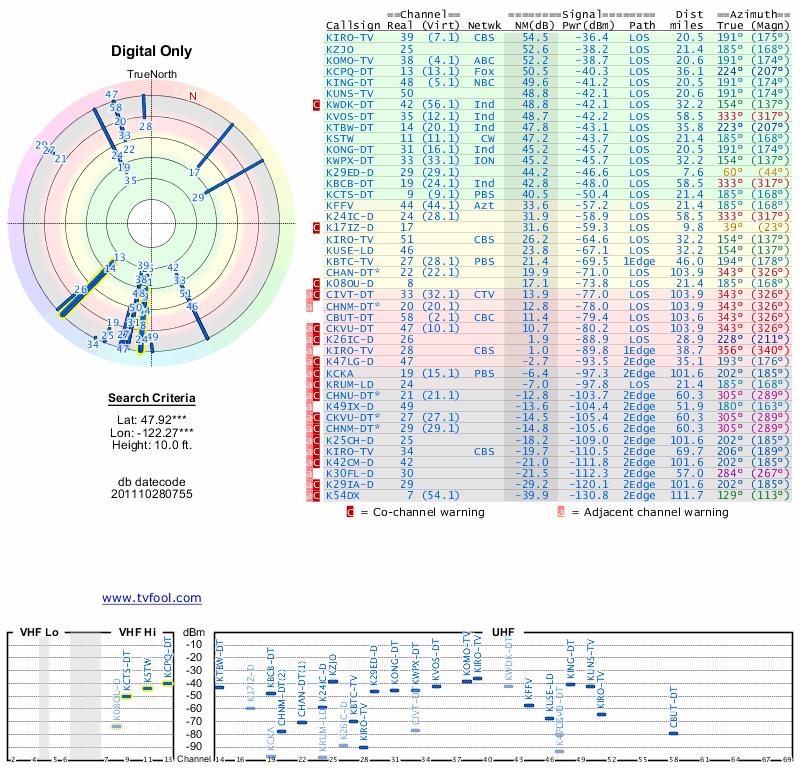The height and width of the screenshot is (768, 800).
Task: Click the KZJO callsign in the table
Action: point(341,48)
